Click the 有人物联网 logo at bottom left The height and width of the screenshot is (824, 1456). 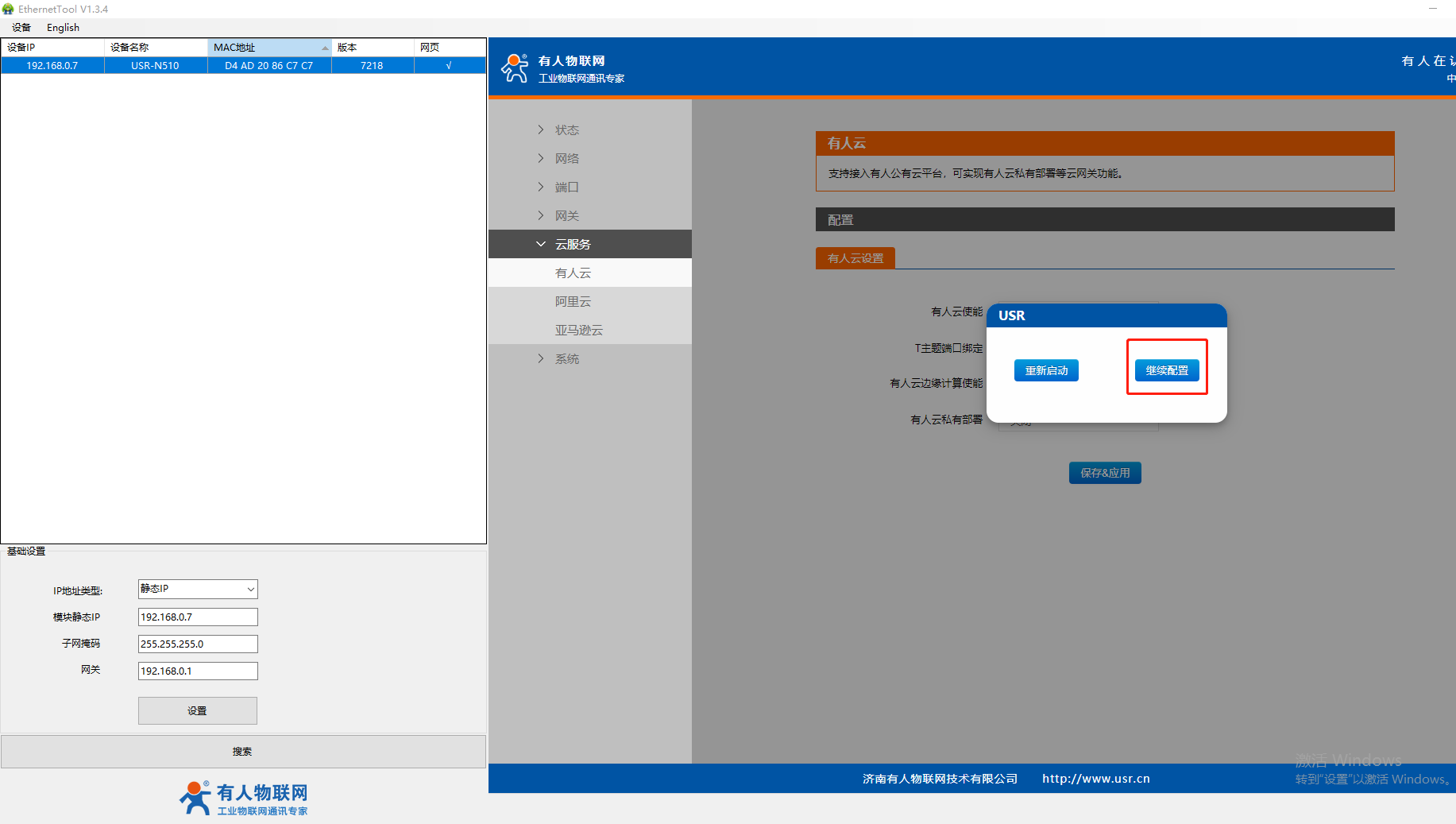(243, 799)
